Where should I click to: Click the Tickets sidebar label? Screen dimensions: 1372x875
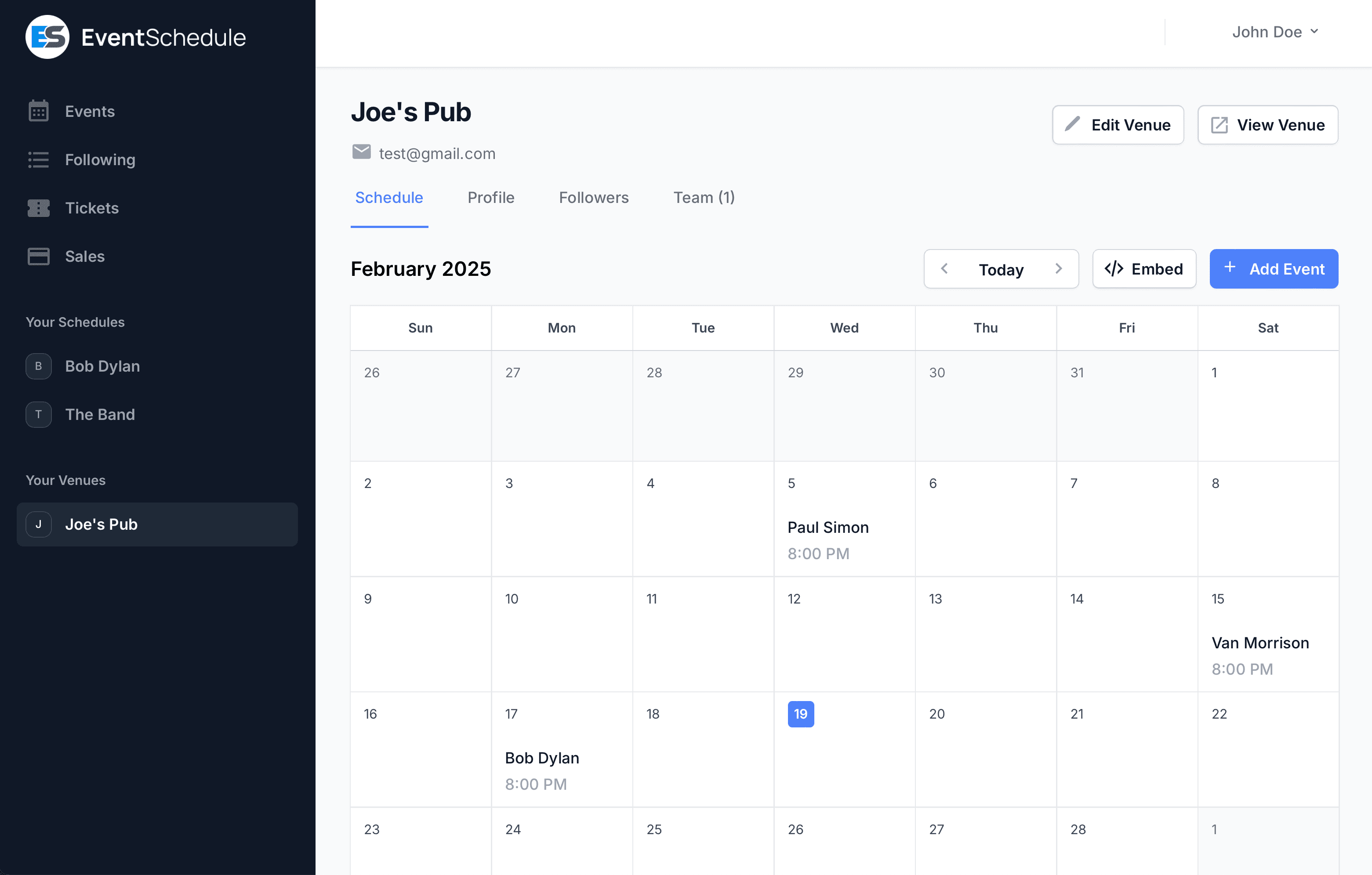pyautogui.click(x=92, y=208)
